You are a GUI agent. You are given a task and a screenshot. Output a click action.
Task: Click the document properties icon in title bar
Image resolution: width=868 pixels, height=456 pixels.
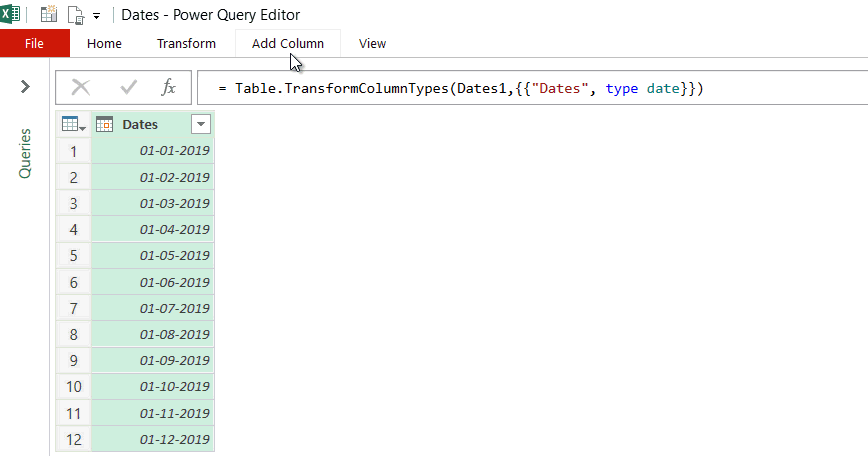click(75, 15)
